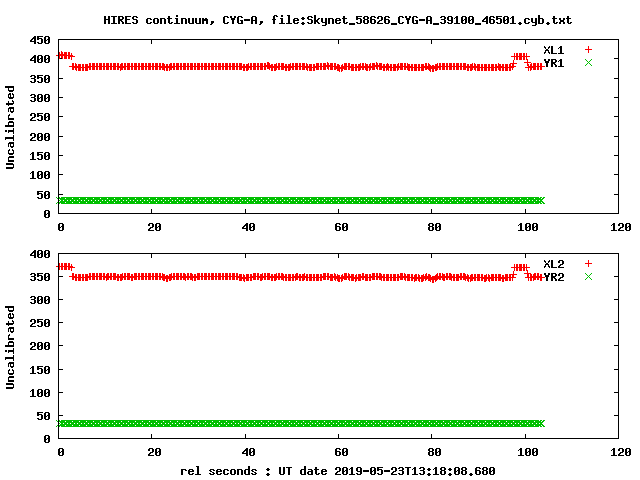Click the 450 y-axis value in the top plot
Screen dimensions: 640x480
(40, 40)
